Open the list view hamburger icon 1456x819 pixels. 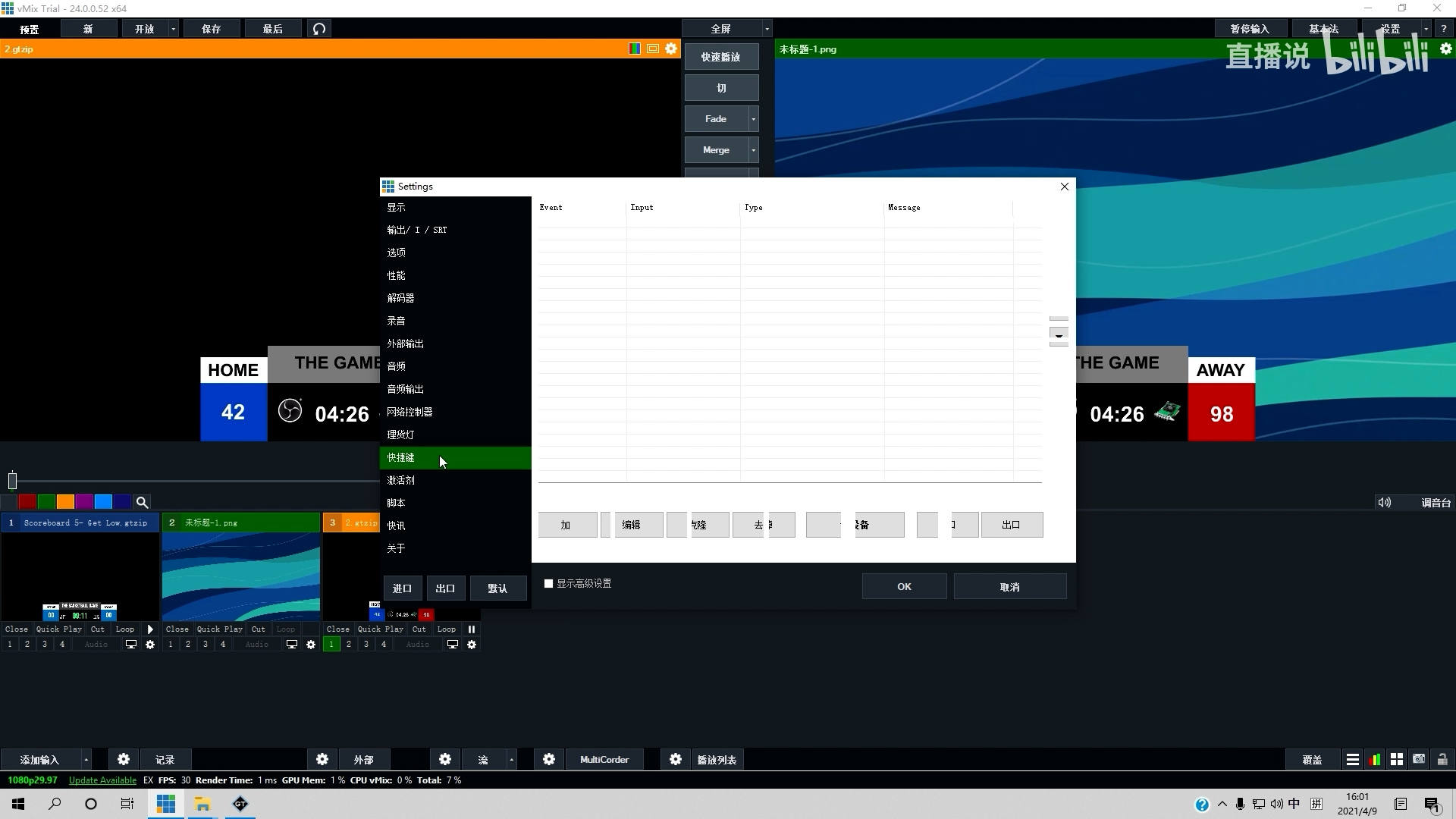(1352, 759)
